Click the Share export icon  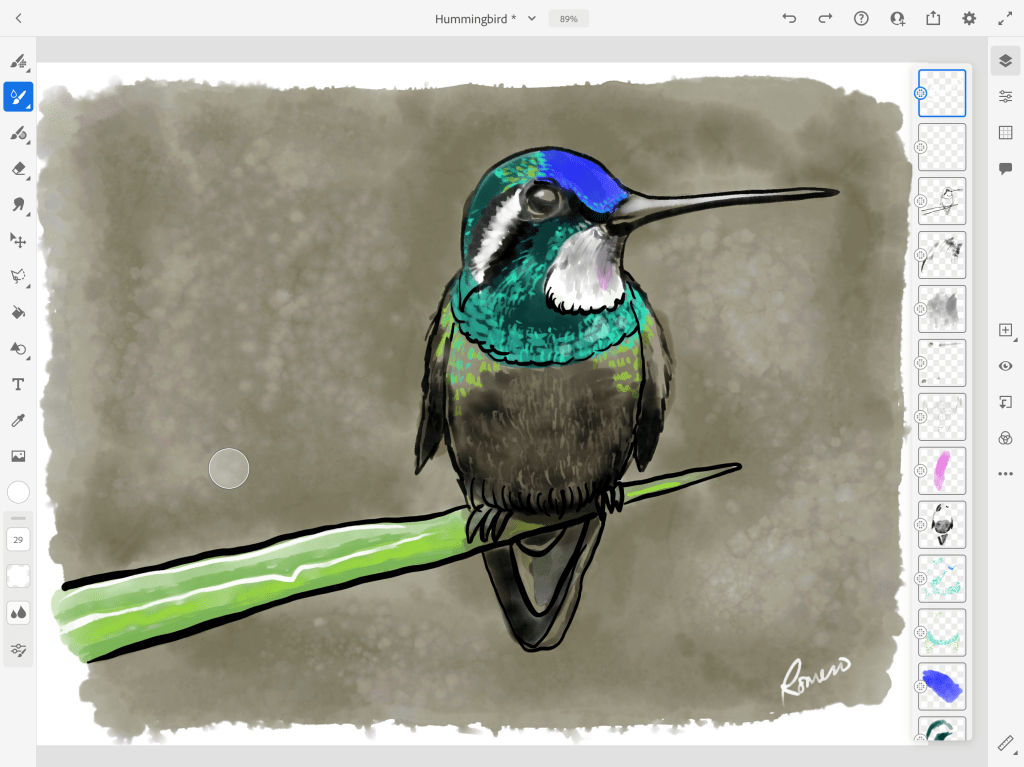933,18
